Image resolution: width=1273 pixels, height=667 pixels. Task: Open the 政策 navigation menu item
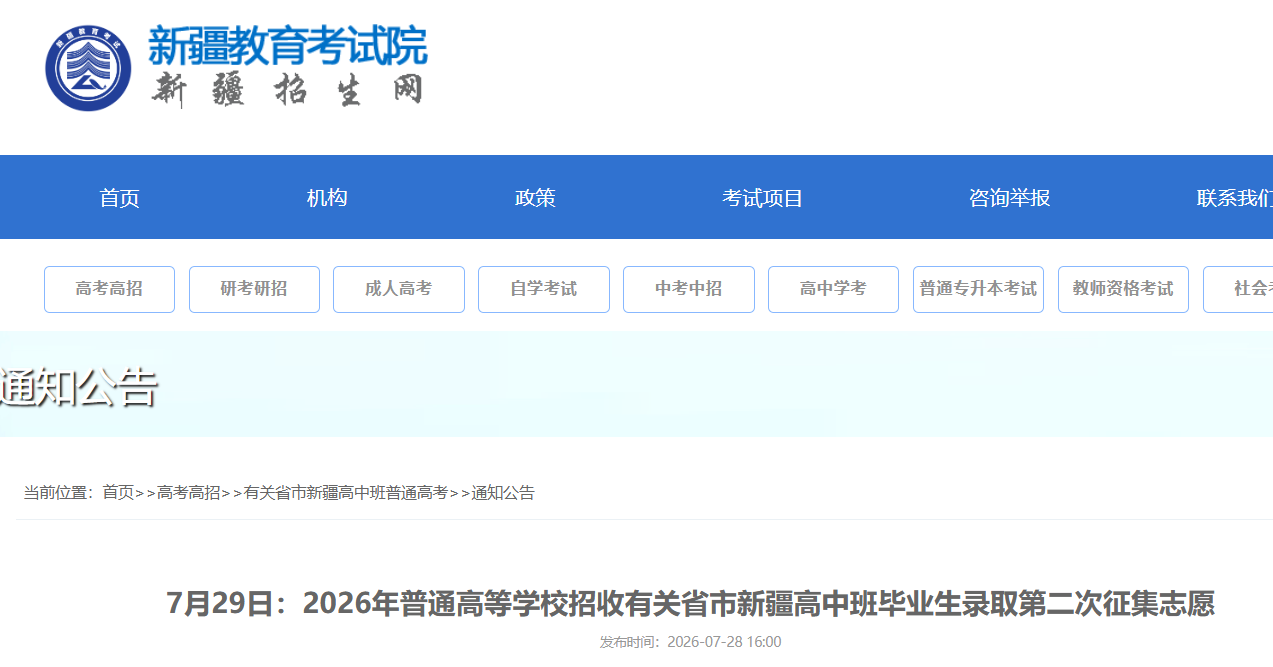535,198
